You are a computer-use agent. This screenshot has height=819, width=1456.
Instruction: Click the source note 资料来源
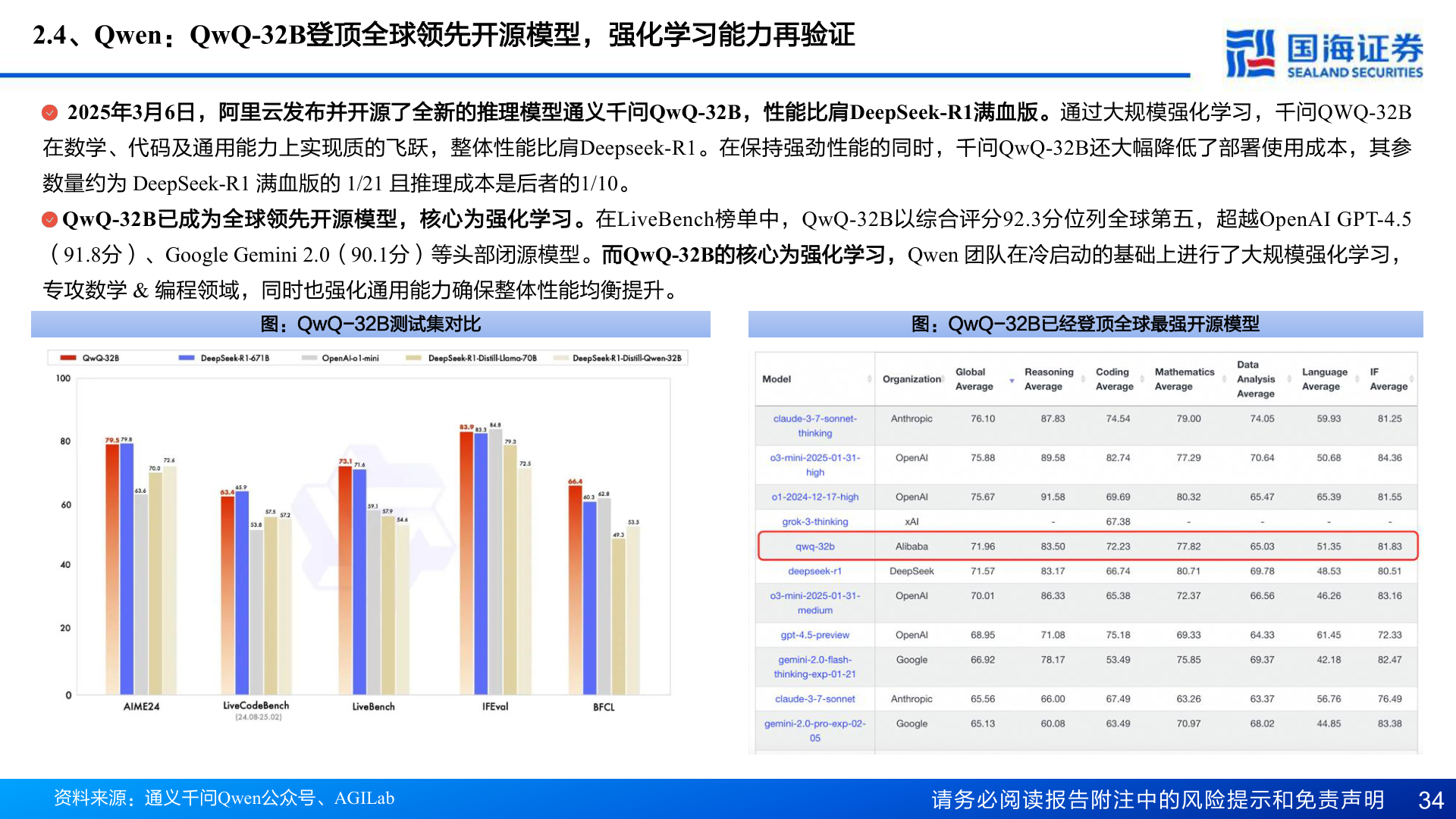point(224,799)
